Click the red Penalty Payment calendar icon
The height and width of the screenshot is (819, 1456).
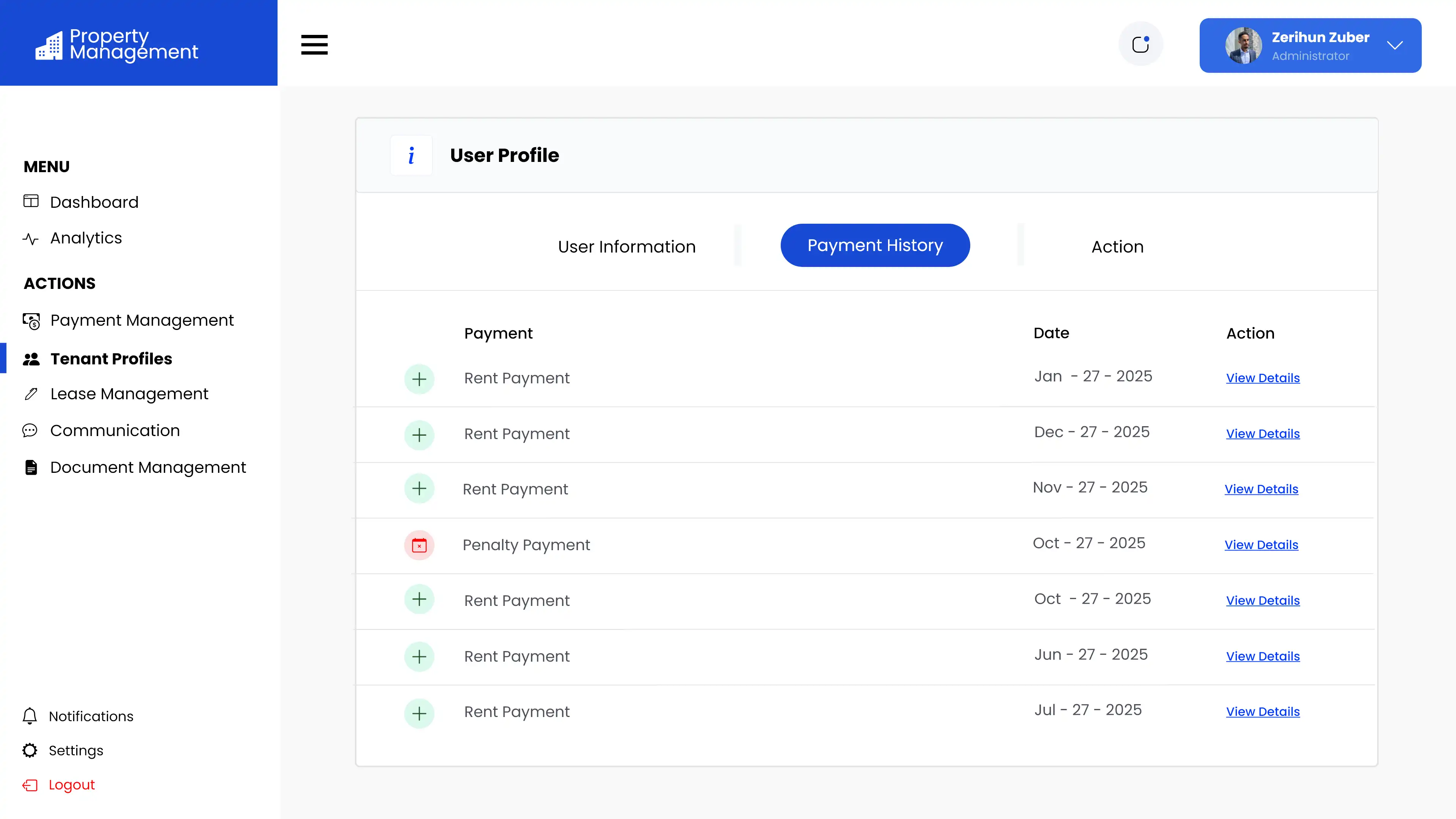coord(419,546)
